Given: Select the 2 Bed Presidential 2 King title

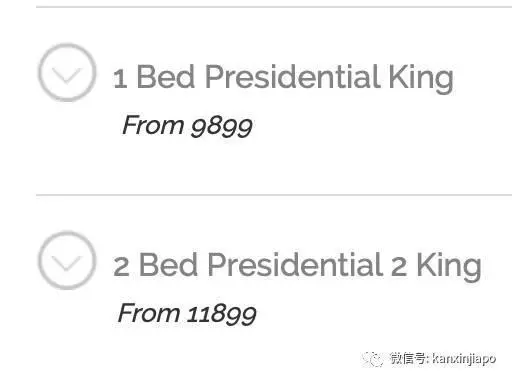Looking at the screenshot, I should [297, 265].
